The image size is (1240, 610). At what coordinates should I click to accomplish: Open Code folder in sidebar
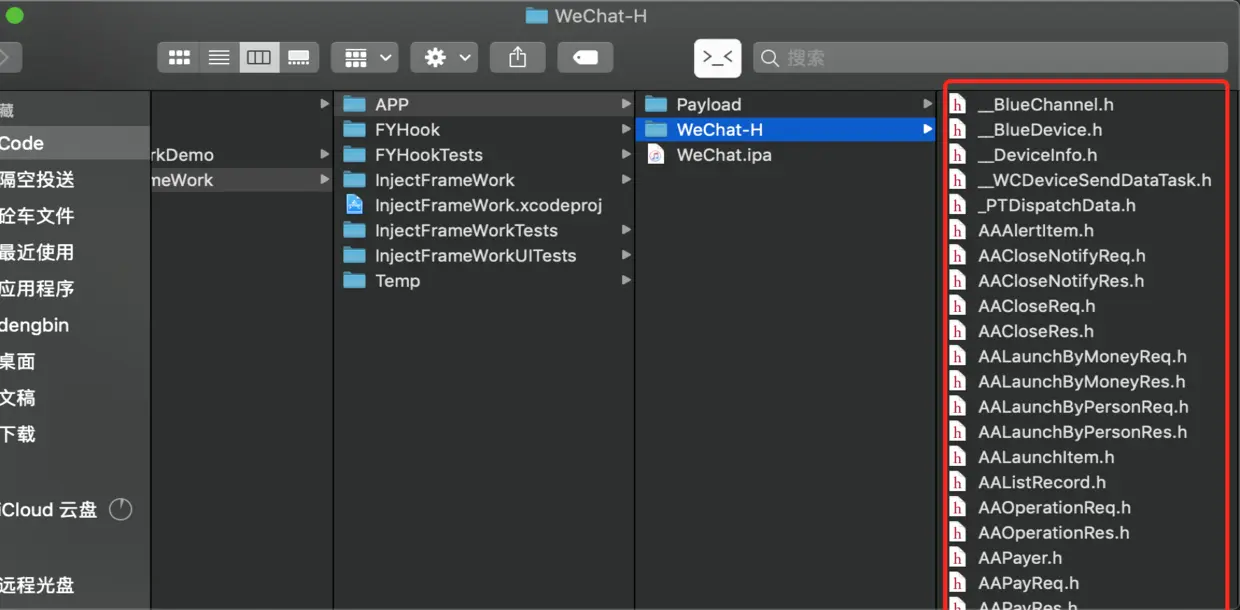74,143
